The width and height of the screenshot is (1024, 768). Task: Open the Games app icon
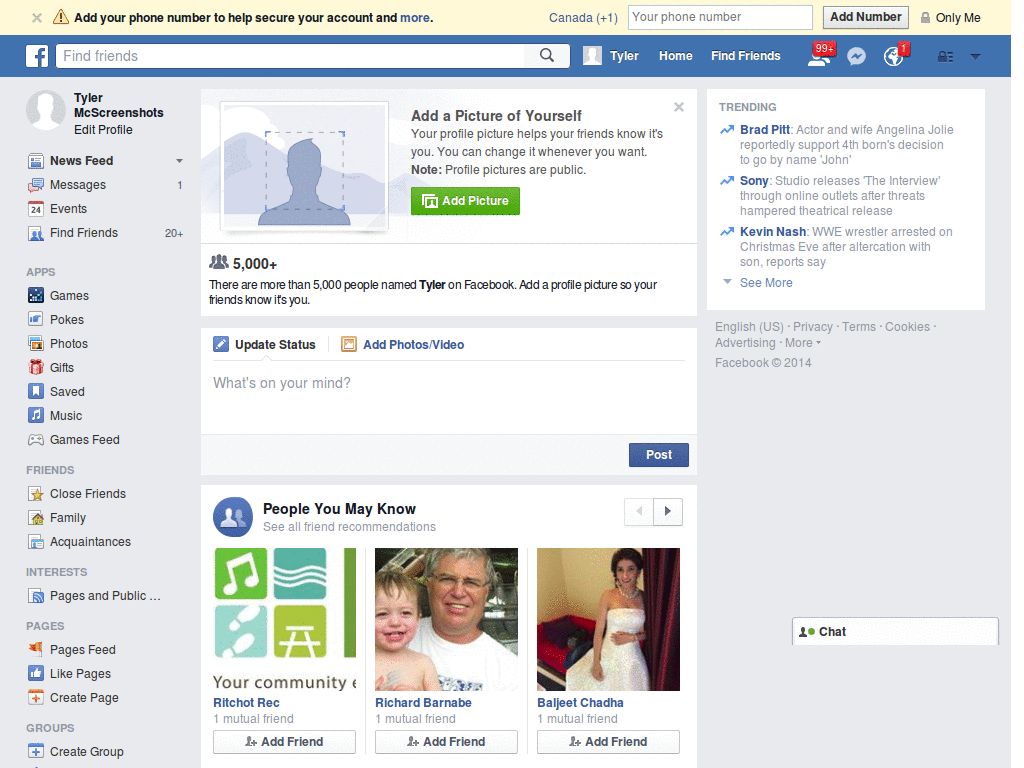click(36, 295)
